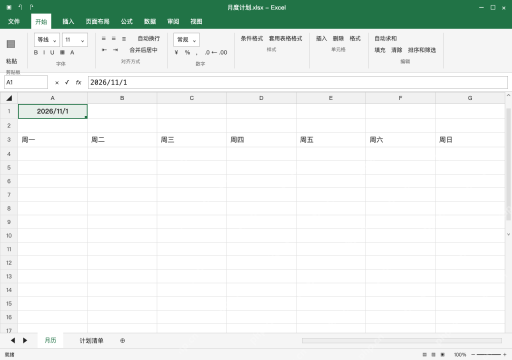Toggle 自动换行 wrap text
The width and height of the screenshot is (512, 360).
(x=149, y=39)
